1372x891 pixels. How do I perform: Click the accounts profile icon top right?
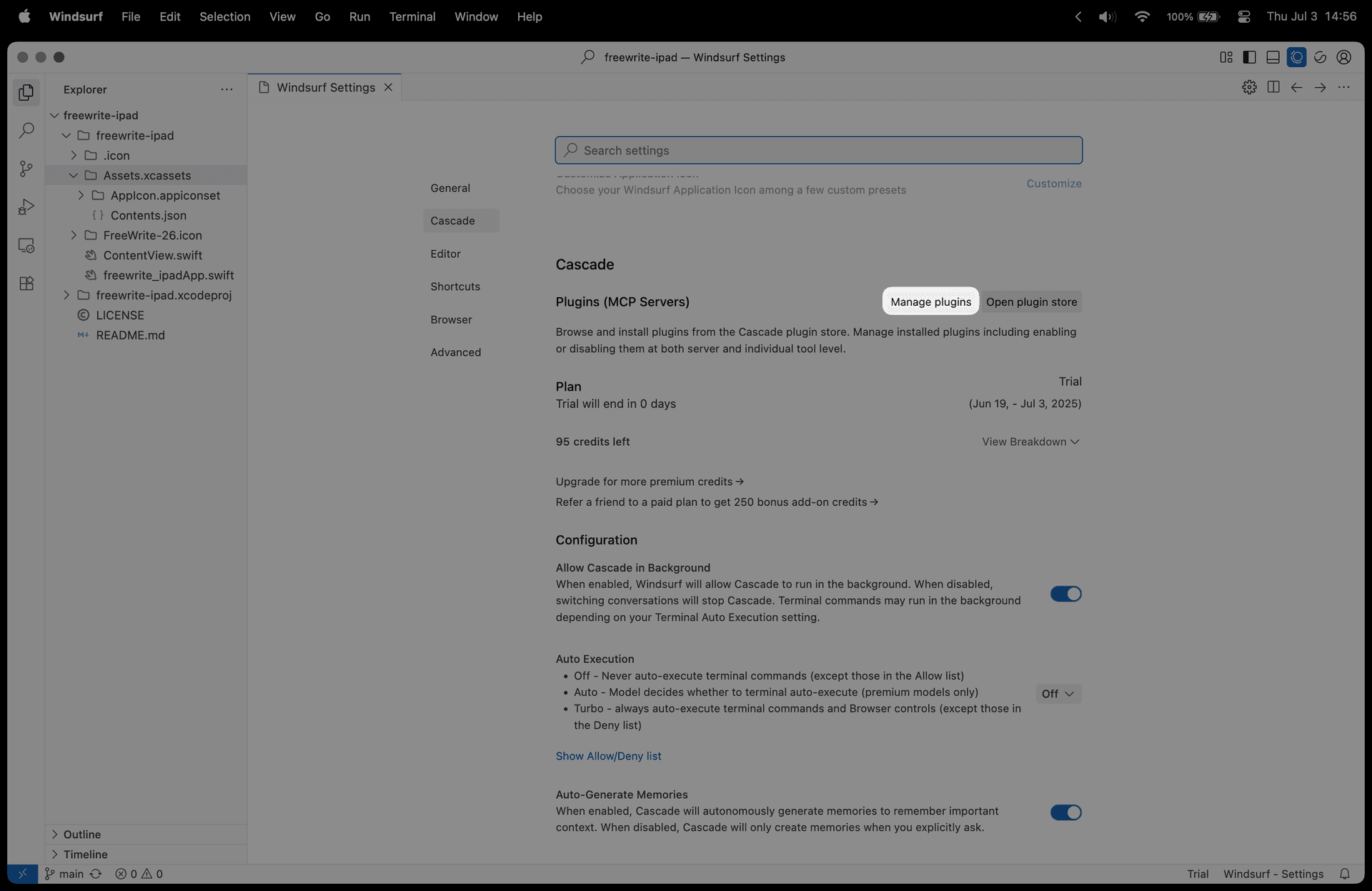click(x=1344, y=57)
